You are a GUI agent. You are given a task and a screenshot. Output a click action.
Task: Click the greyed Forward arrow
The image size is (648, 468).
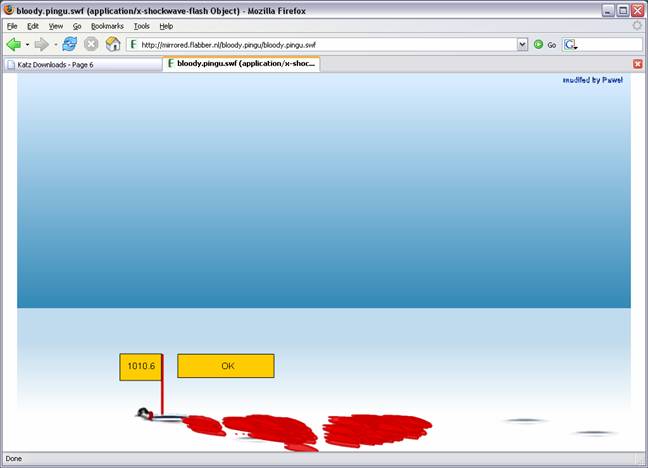point(42,44)
